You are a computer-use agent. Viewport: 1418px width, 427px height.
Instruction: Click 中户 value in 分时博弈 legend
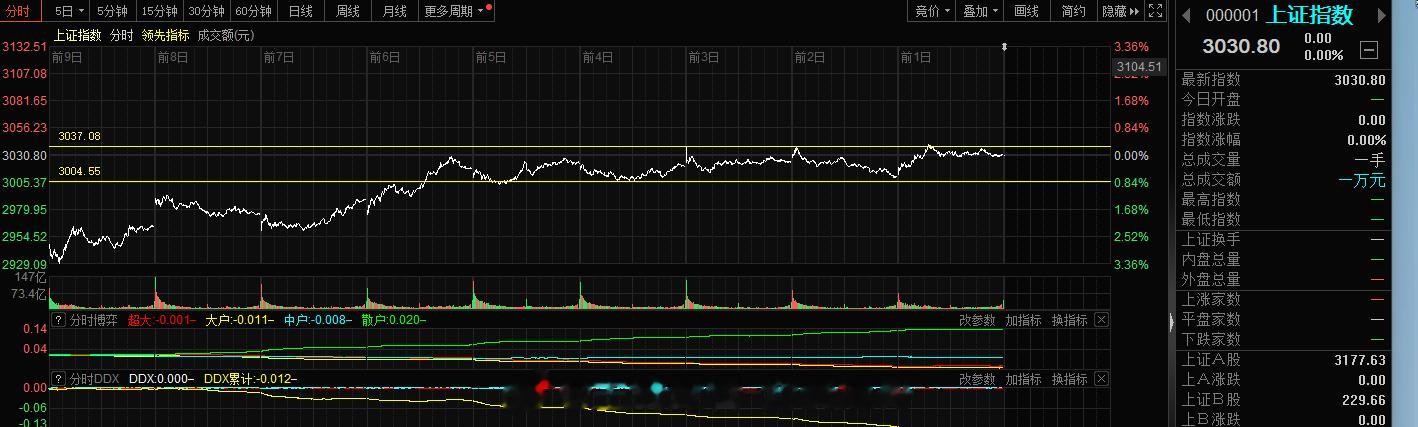pos(317,321)
